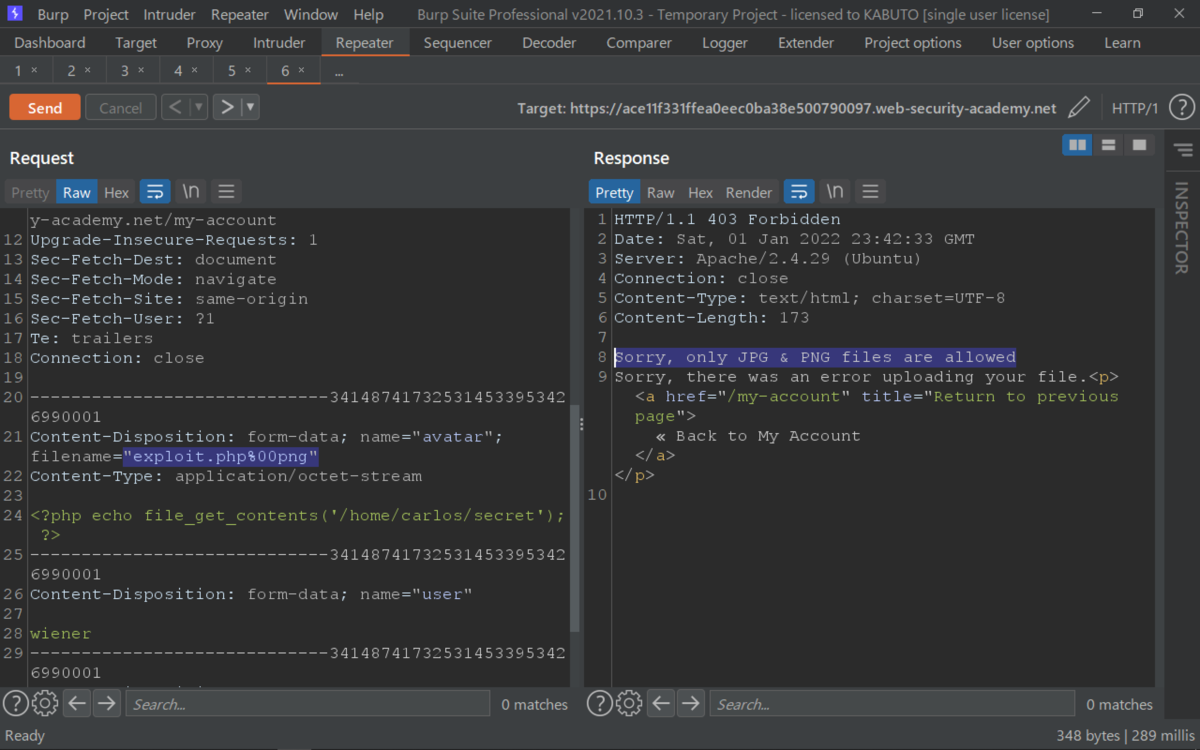Click the pencil icon to edit target
The width and height of the screenshot is (1200, 750).
pyautogui.click(x=1079, y=108)
